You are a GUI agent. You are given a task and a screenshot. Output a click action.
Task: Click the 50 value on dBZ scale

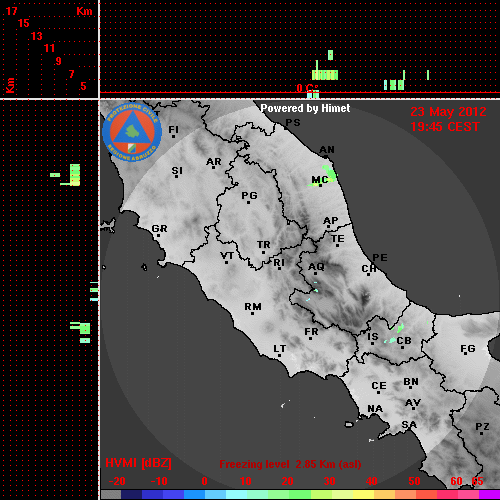pyautogui.click(x=414, y=481)
